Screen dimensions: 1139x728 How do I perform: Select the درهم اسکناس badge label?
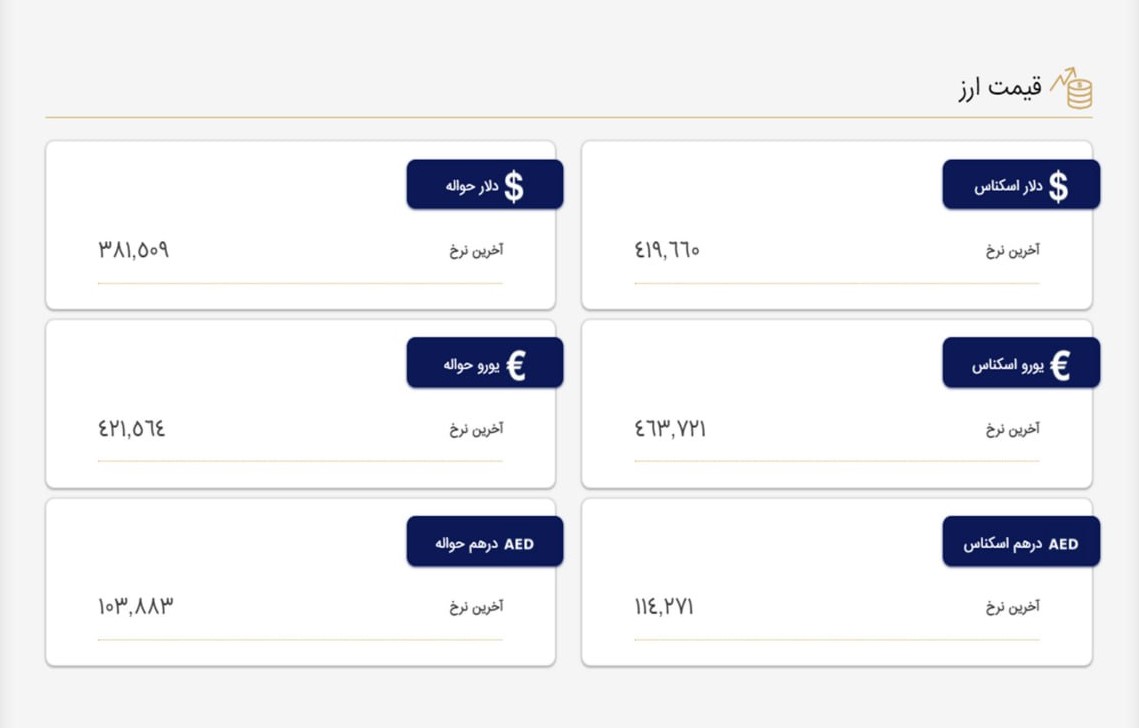(x=1002, y=543)
